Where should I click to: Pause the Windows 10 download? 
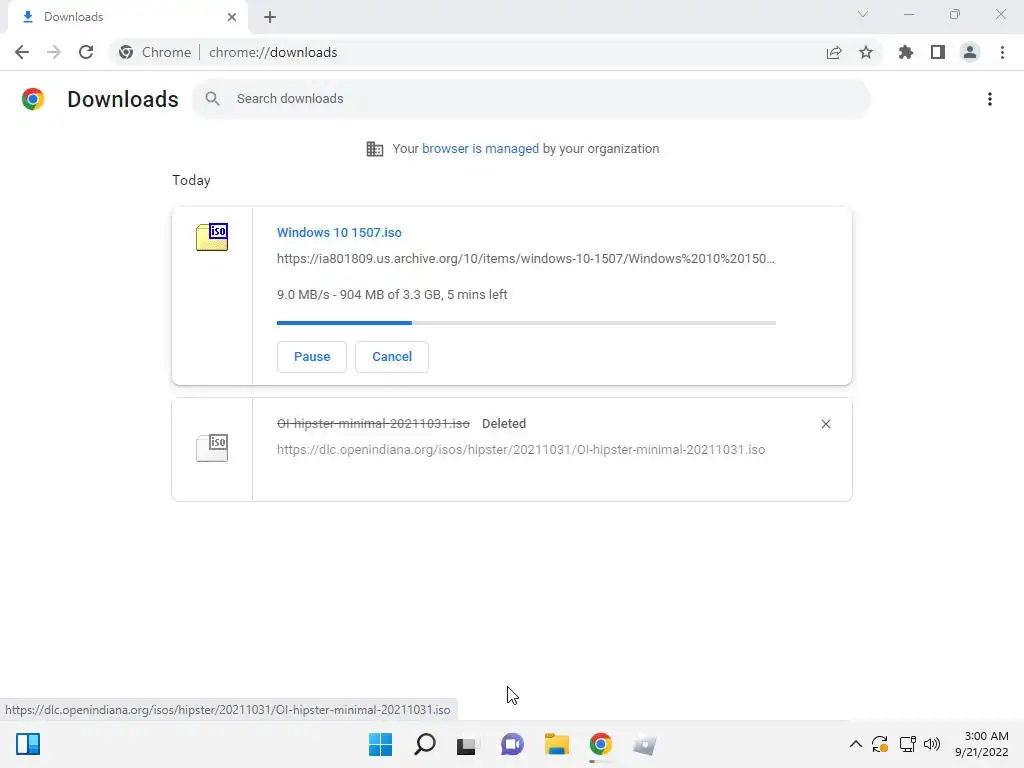[x=312, y=357]
